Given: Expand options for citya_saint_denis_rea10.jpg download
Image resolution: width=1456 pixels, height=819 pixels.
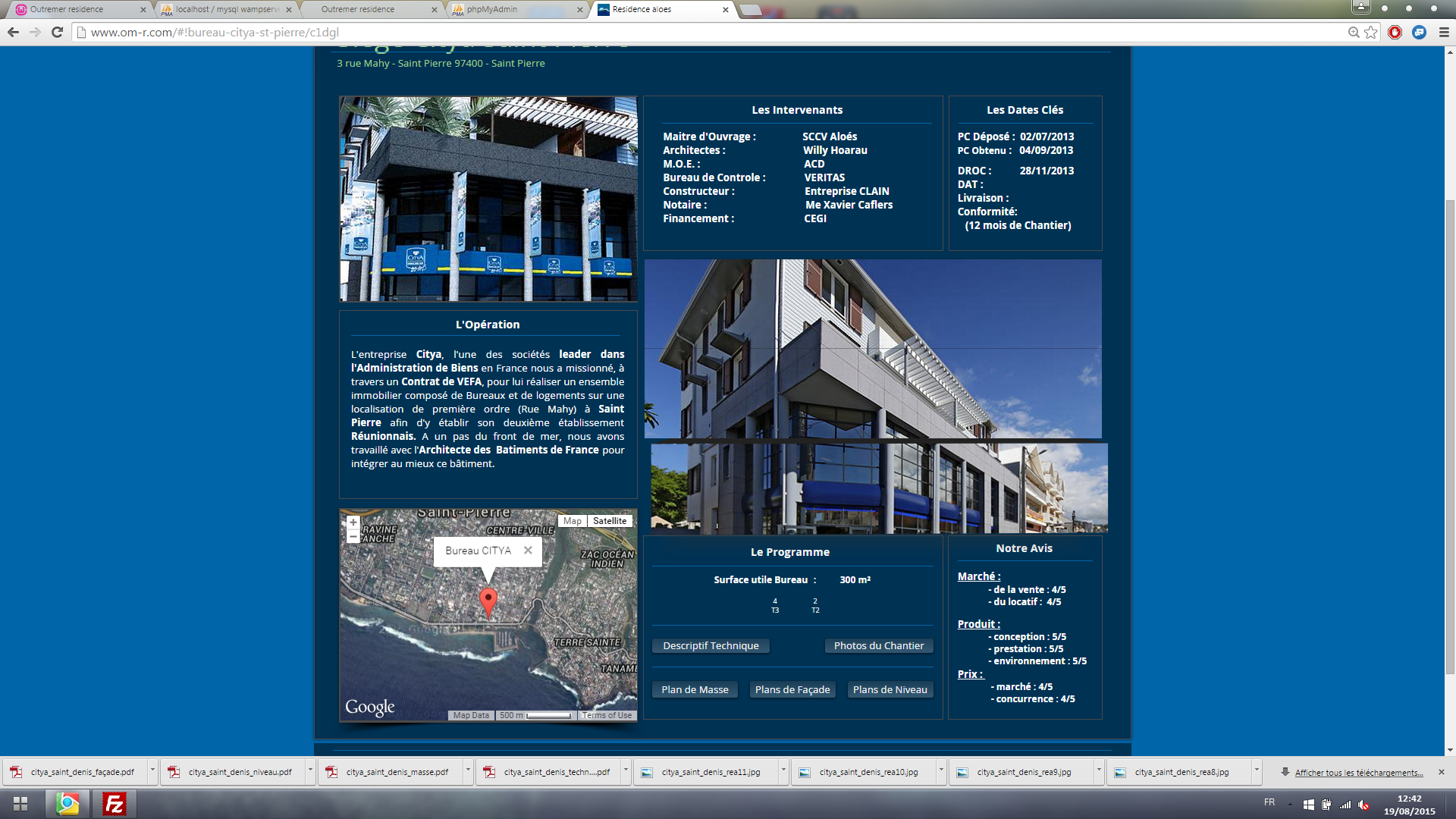Looking at the screenshot, I should [x=941, y=770].
